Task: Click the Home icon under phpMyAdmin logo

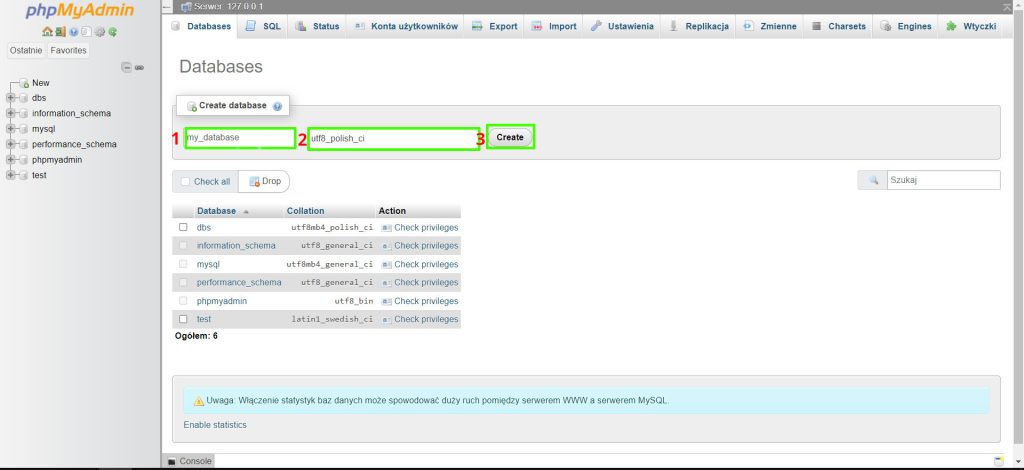Action: (x=47, y=32)
